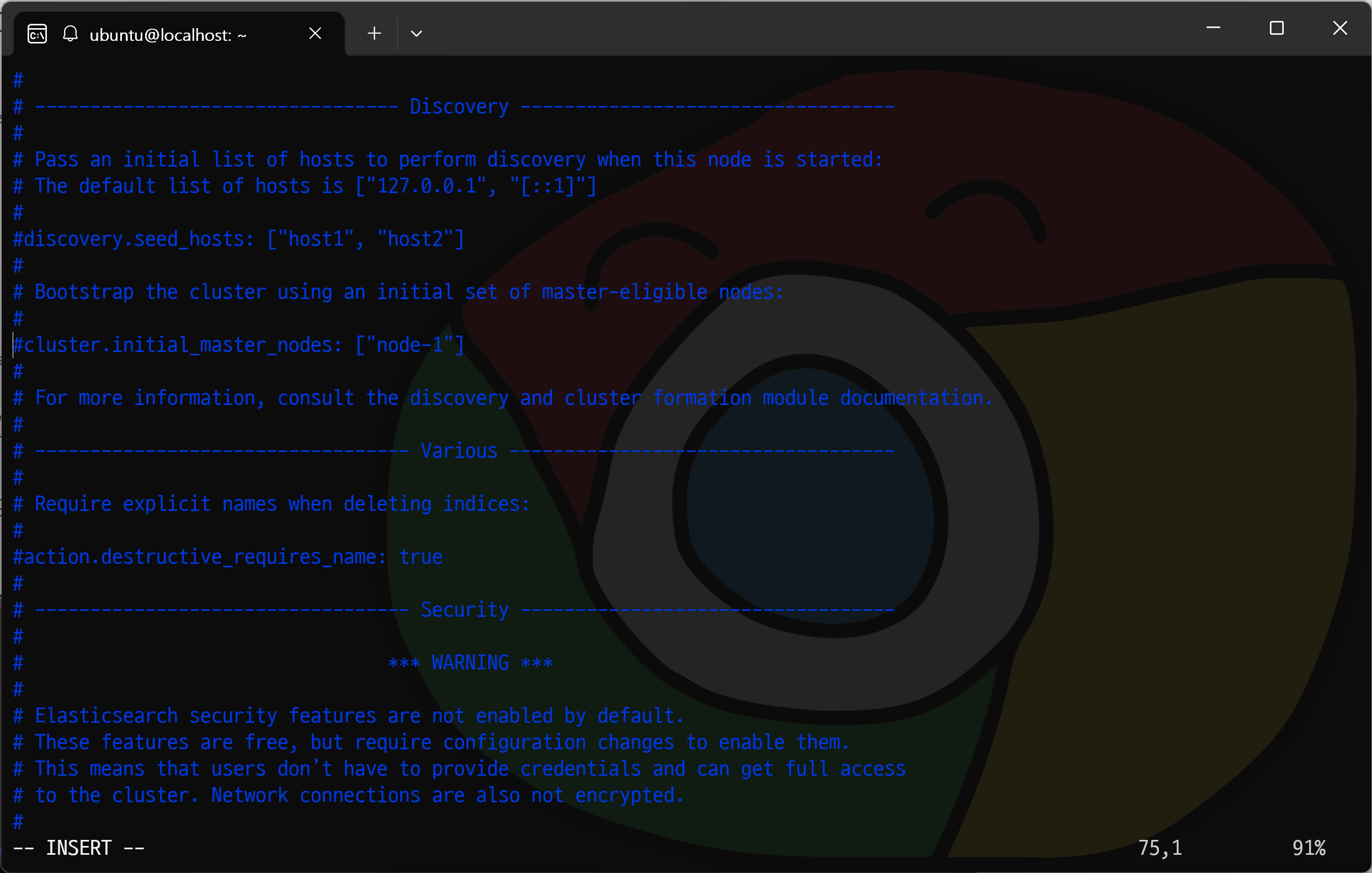The width and height of the screenshot is (1372, 873).
Task: Click the Various section header line
Action: click(x=454, y=451)
